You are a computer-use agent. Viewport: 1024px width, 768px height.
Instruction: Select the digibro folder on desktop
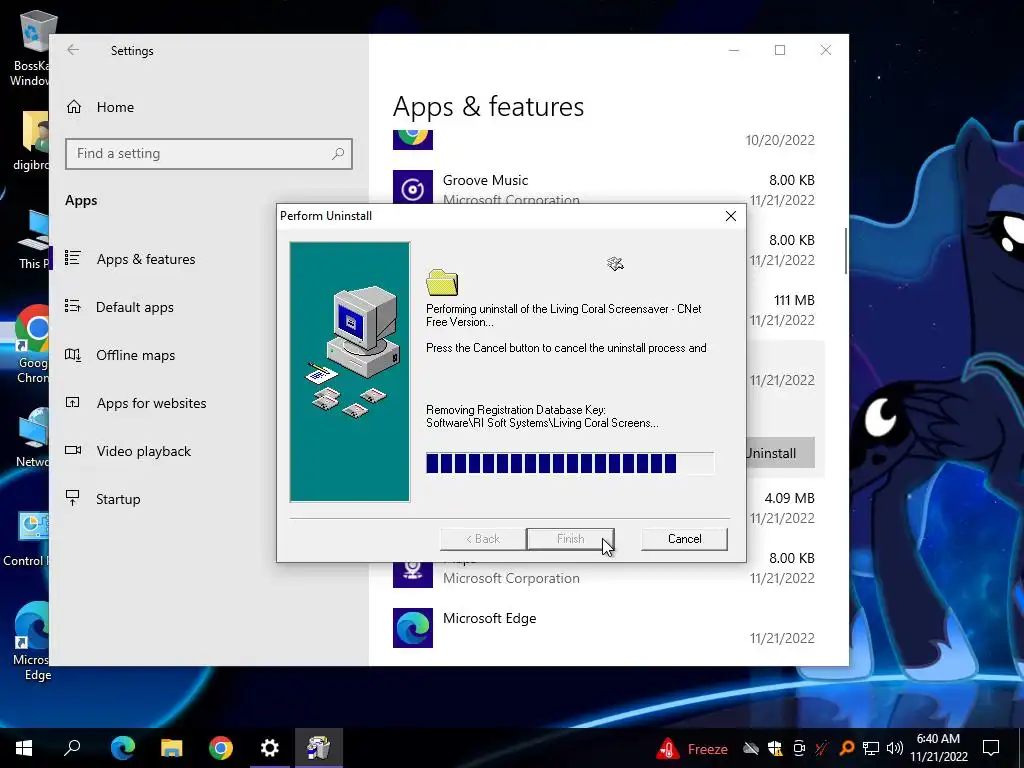coord(30,140)
